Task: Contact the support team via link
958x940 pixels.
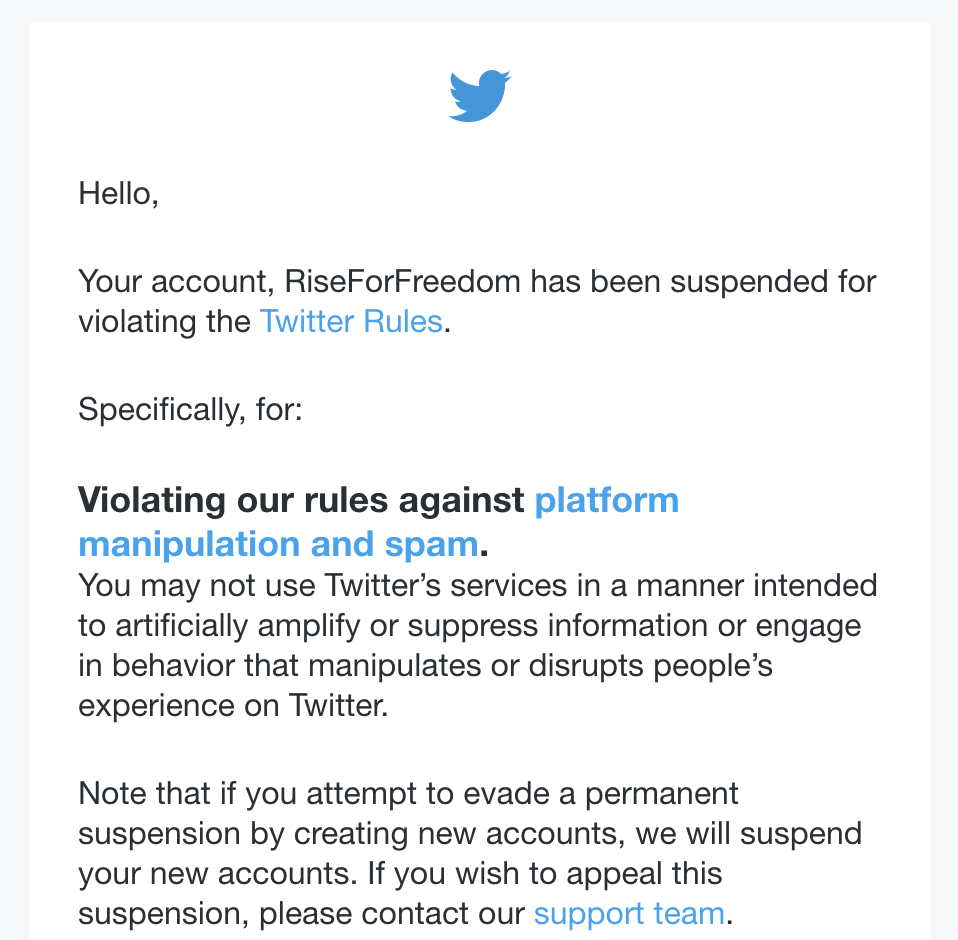Action: [628, 913]
